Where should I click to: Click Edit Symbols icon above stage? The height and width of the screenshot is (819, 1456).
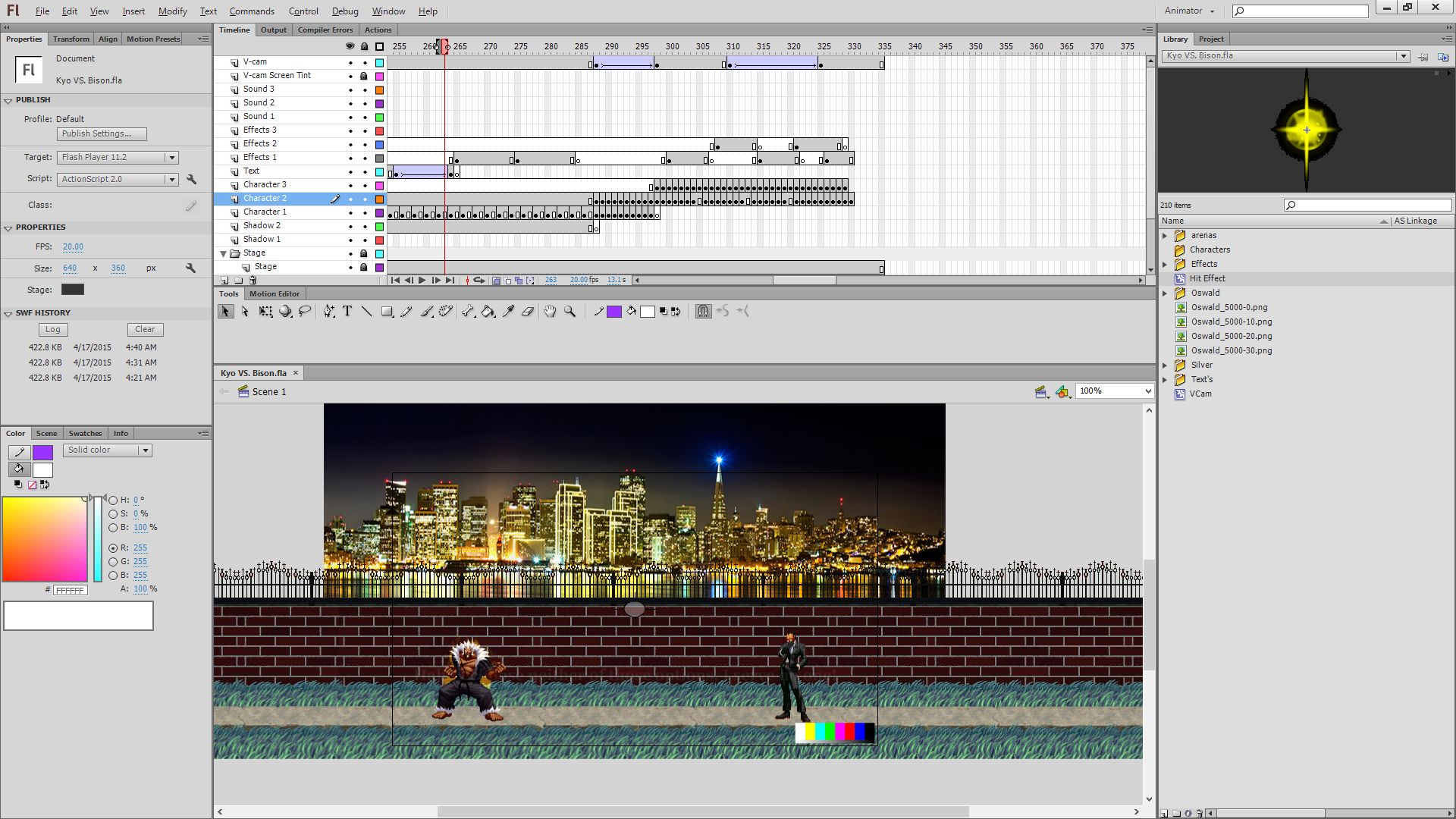[1063, 391]
